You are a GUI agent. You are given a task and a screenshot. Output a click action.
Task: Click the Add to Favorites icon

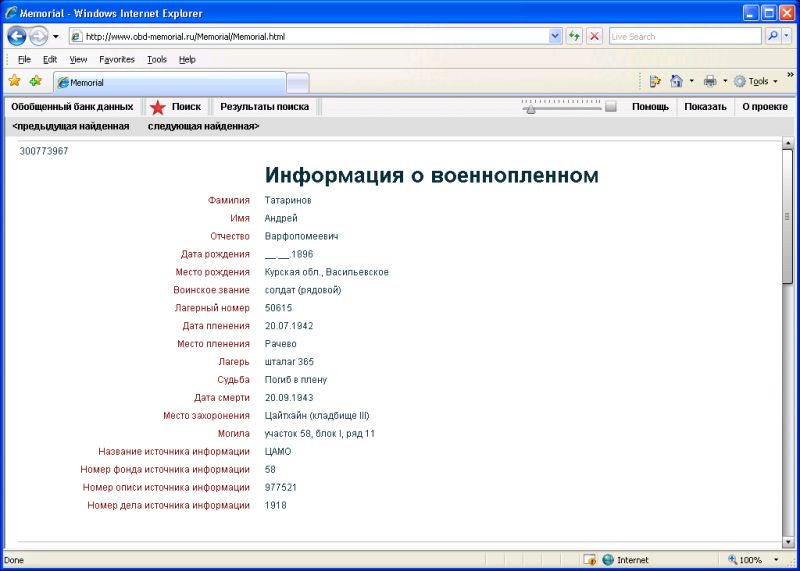tap(35, 81)
